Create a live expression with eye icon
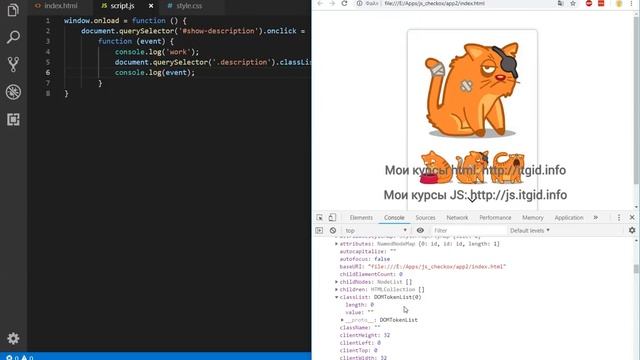Image resolution: width=640 pixels, height=360 pixels. (420, 231)
